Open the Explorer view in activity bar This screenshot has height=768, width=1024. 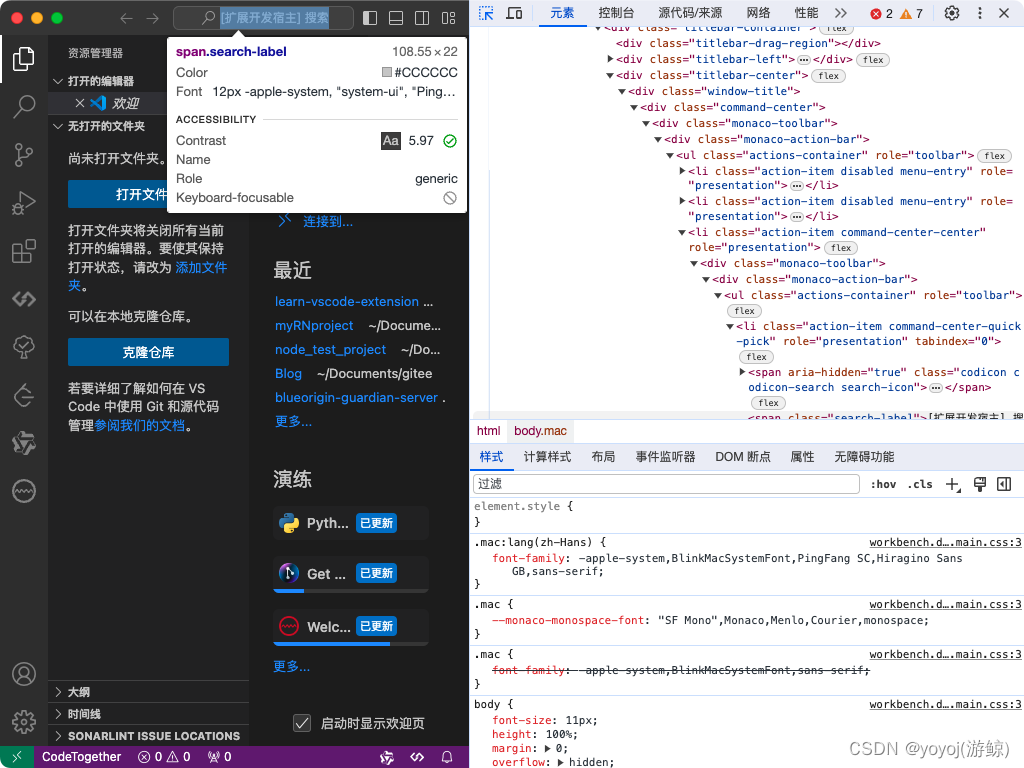24,59
